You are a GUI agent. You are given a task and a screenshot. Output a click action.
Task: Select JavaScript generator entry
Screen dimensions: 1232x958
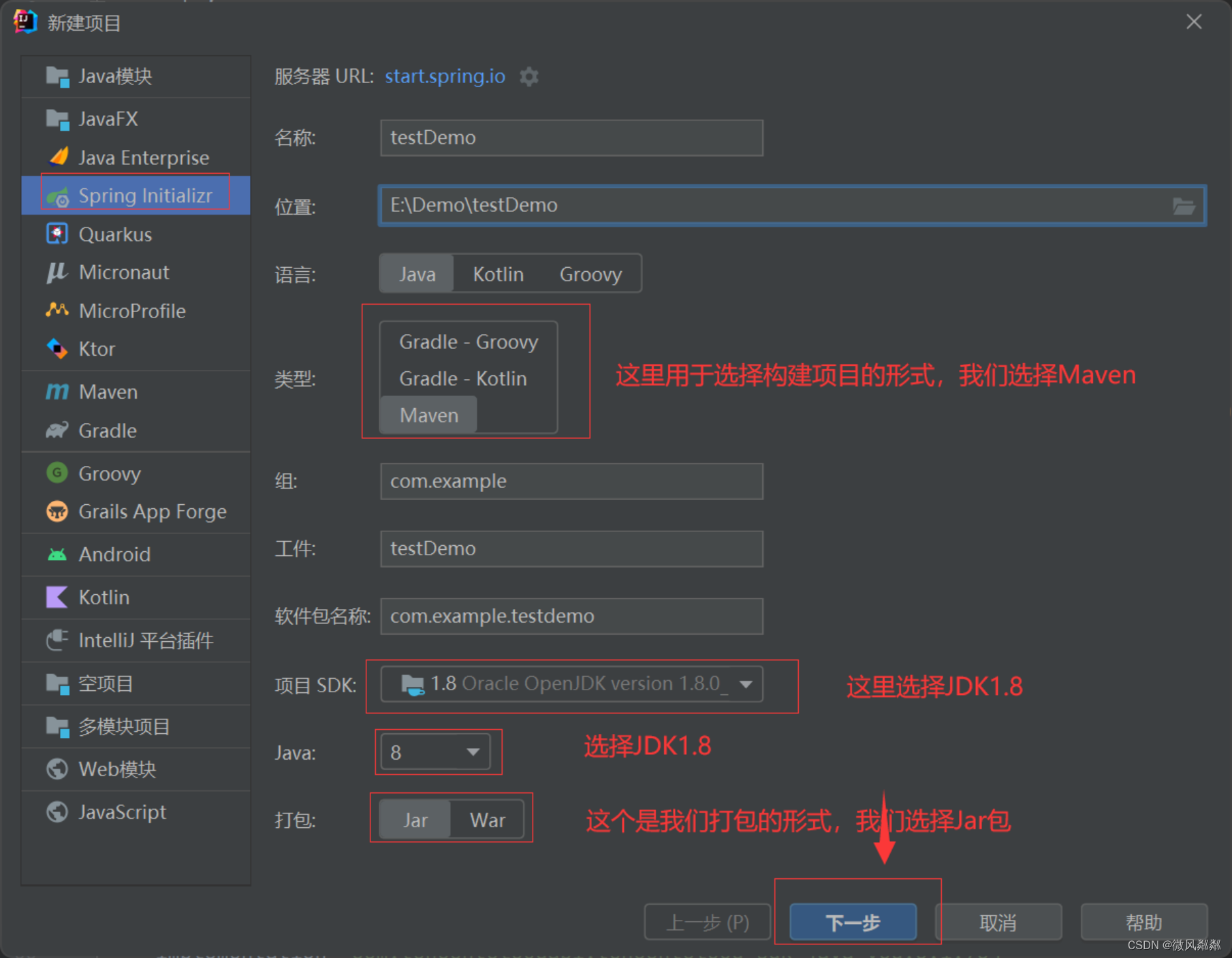[x=136, y=812]
